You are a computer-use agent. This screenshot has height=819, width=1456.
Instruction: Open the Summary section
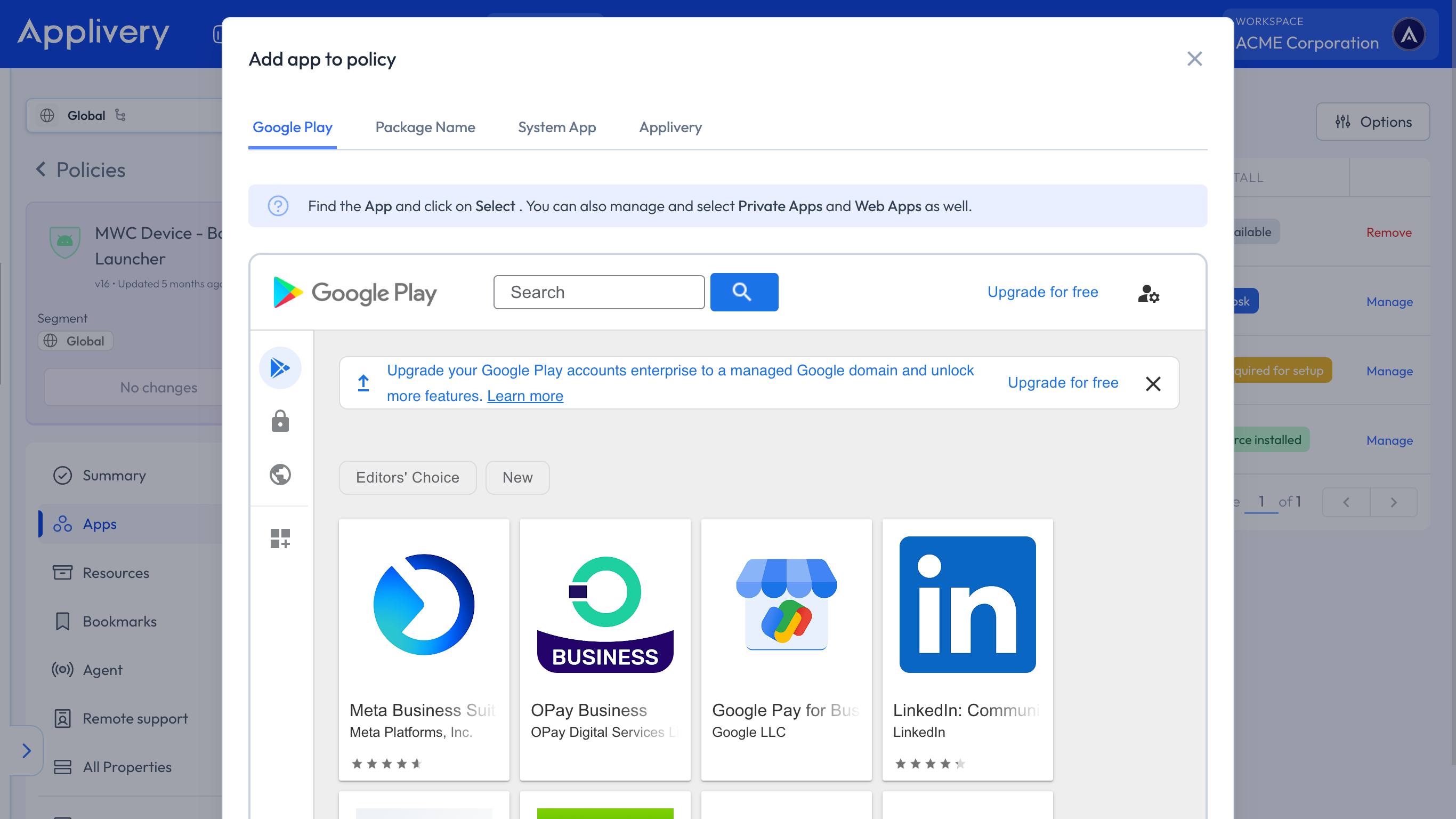pyautogui.click(x=114, y=475)
